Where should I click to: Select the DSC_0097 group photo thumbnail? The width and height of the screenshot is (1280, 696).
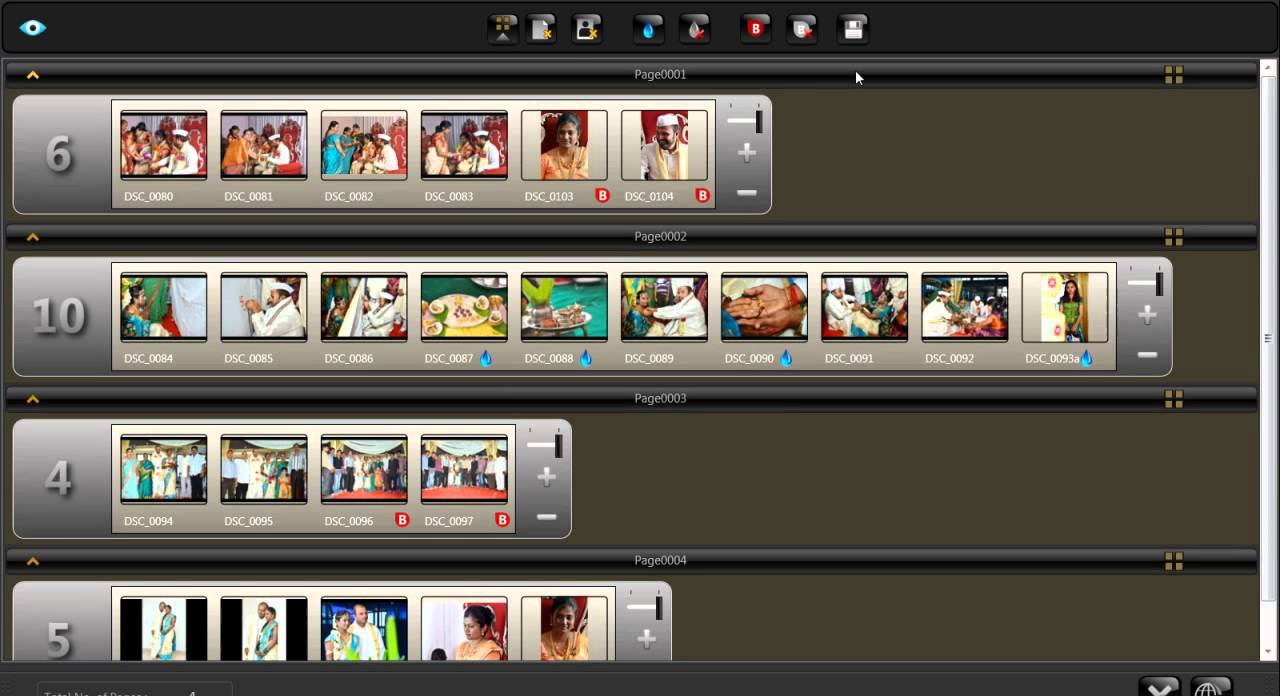click(464, 469)
